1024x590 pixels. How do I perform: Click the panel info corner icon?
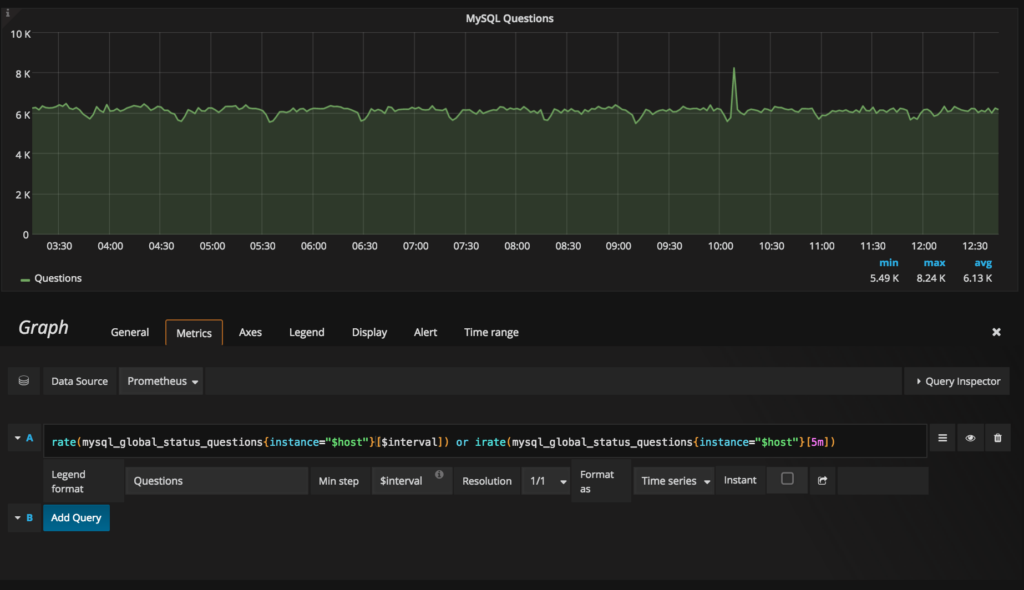[x=7, y=12]
